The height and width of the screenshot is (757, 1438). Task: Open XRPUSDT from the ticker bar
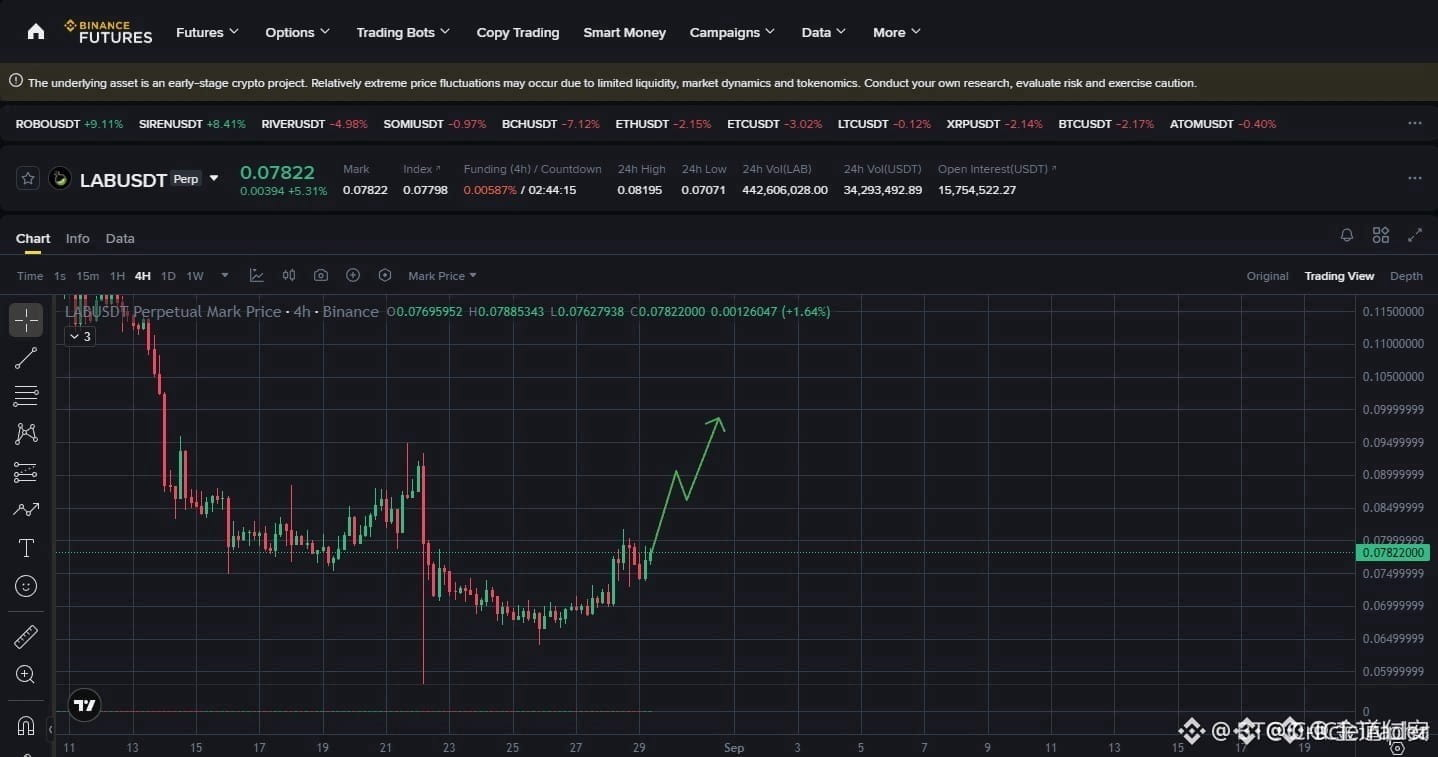tap(994, 124)
